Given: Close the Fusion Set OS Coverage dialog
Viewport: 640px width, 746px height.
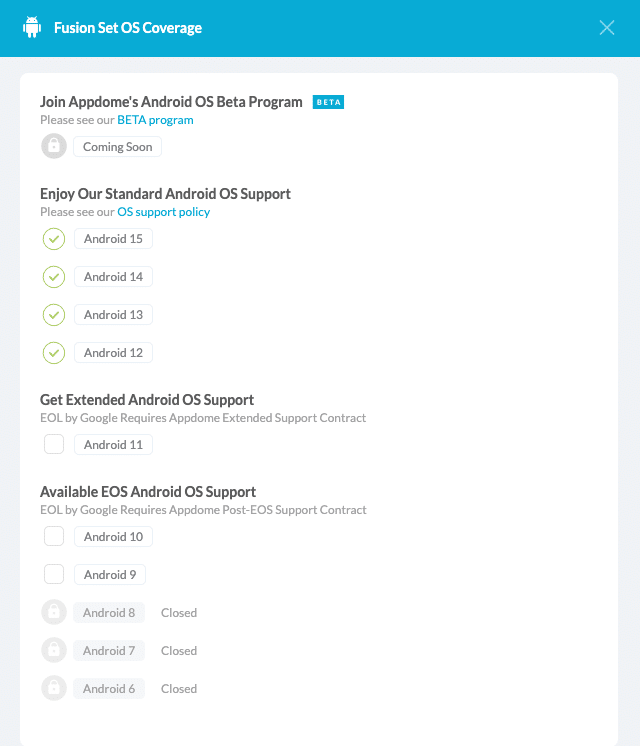Looking at the screenshot, I should click(x=607, y=28).
